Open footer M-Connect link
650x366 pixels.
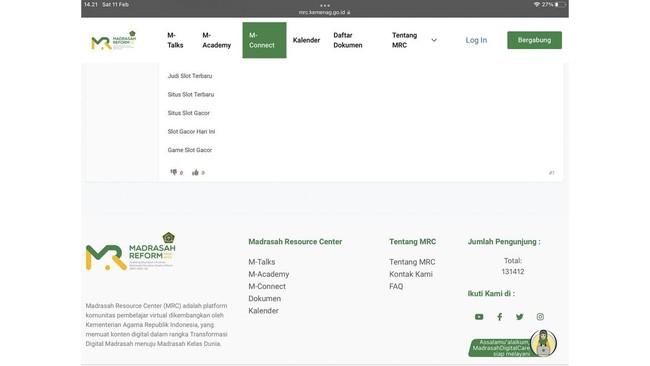(x=267, y=286)
